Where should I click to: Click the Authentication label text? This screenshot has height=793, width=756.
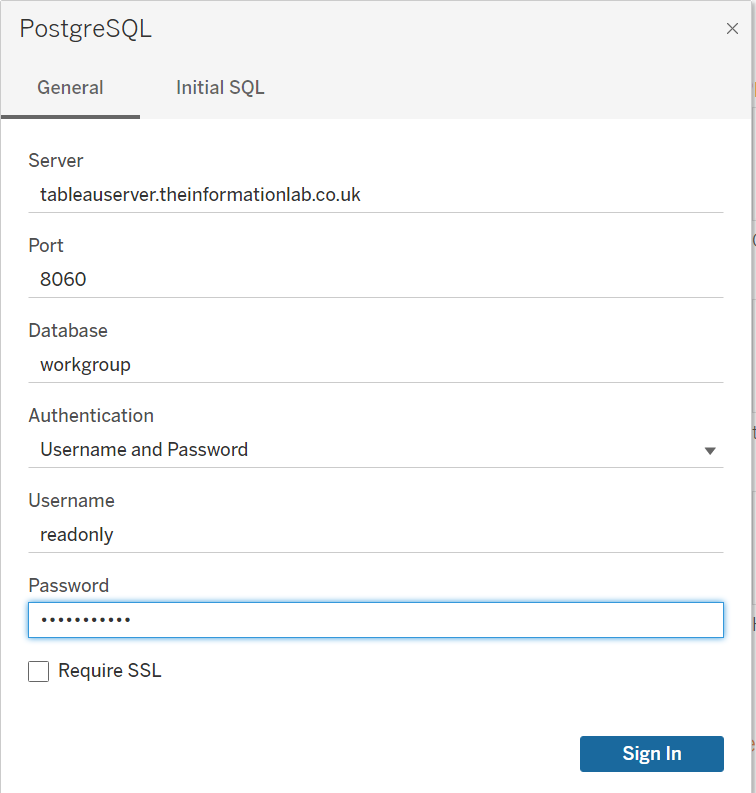(91, 416)
